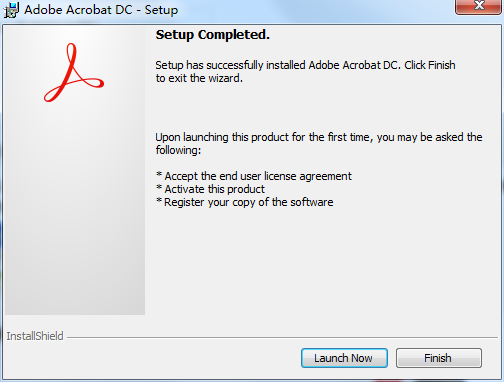Select the Setup Completed heading
The width and height of the screenshot is (504, 382).
point(213,35)
